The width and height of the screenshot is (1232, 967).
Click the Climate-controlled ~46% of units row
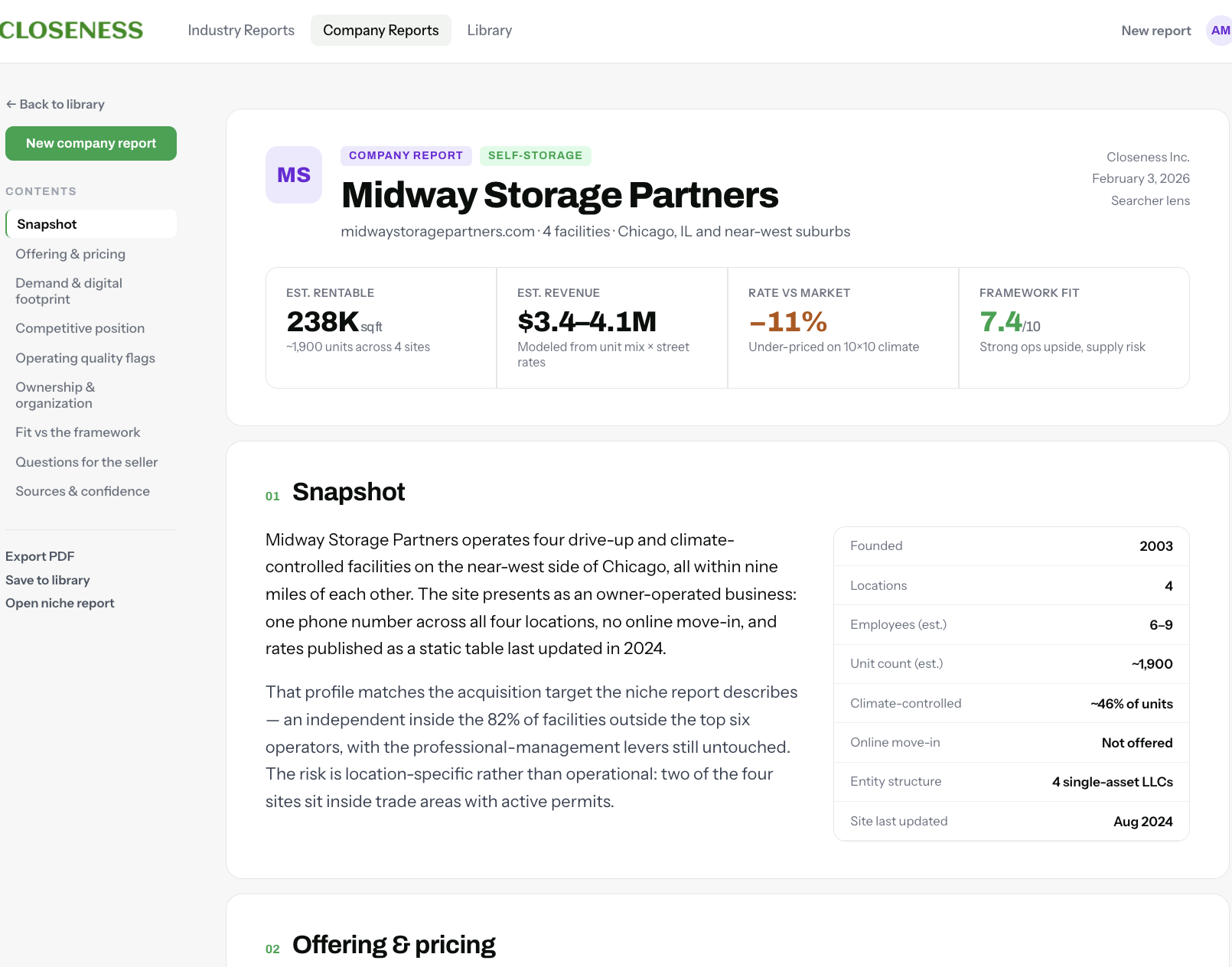(x=1012, y=704)
